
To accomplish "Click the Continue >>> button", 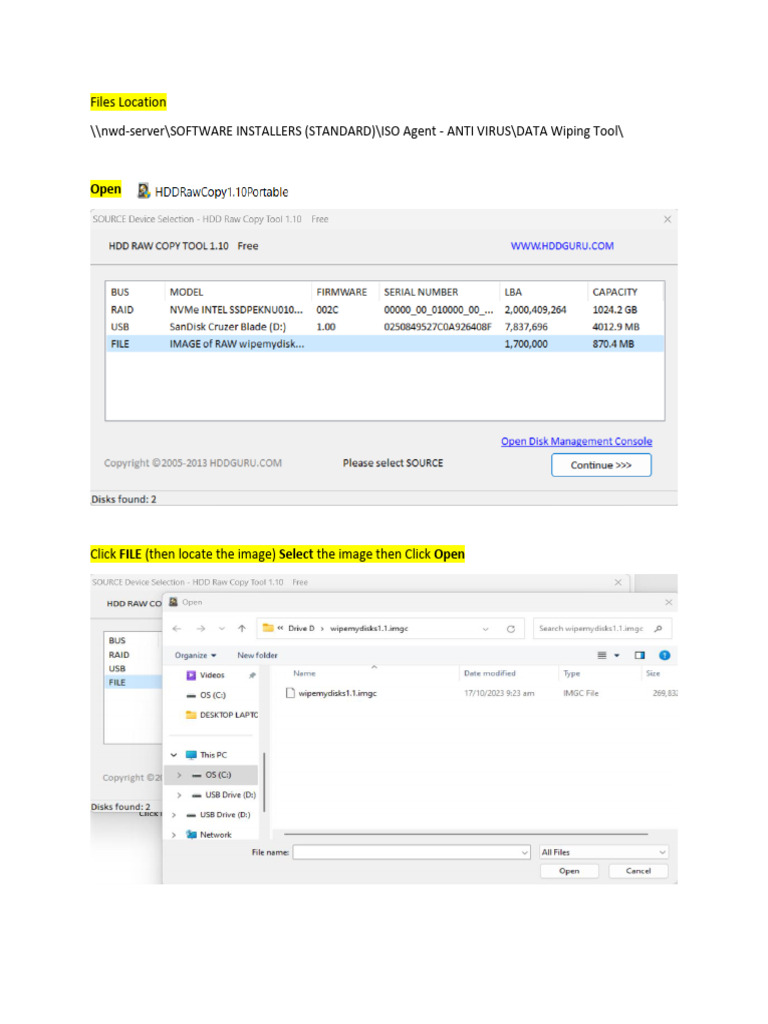I will pyautogui.click(x=601, y=465).
